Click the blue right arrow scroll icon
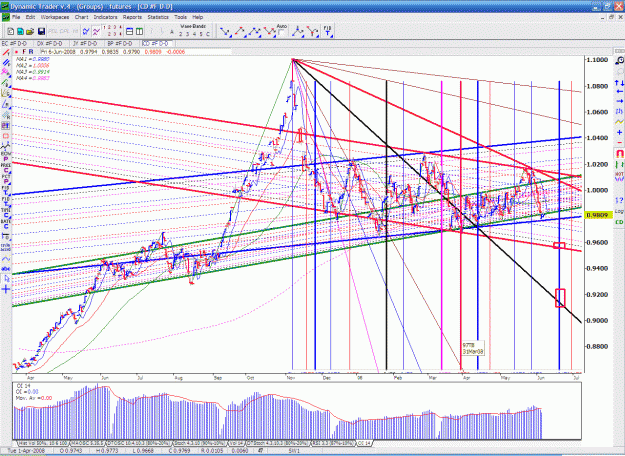 (x=619, y=101)
